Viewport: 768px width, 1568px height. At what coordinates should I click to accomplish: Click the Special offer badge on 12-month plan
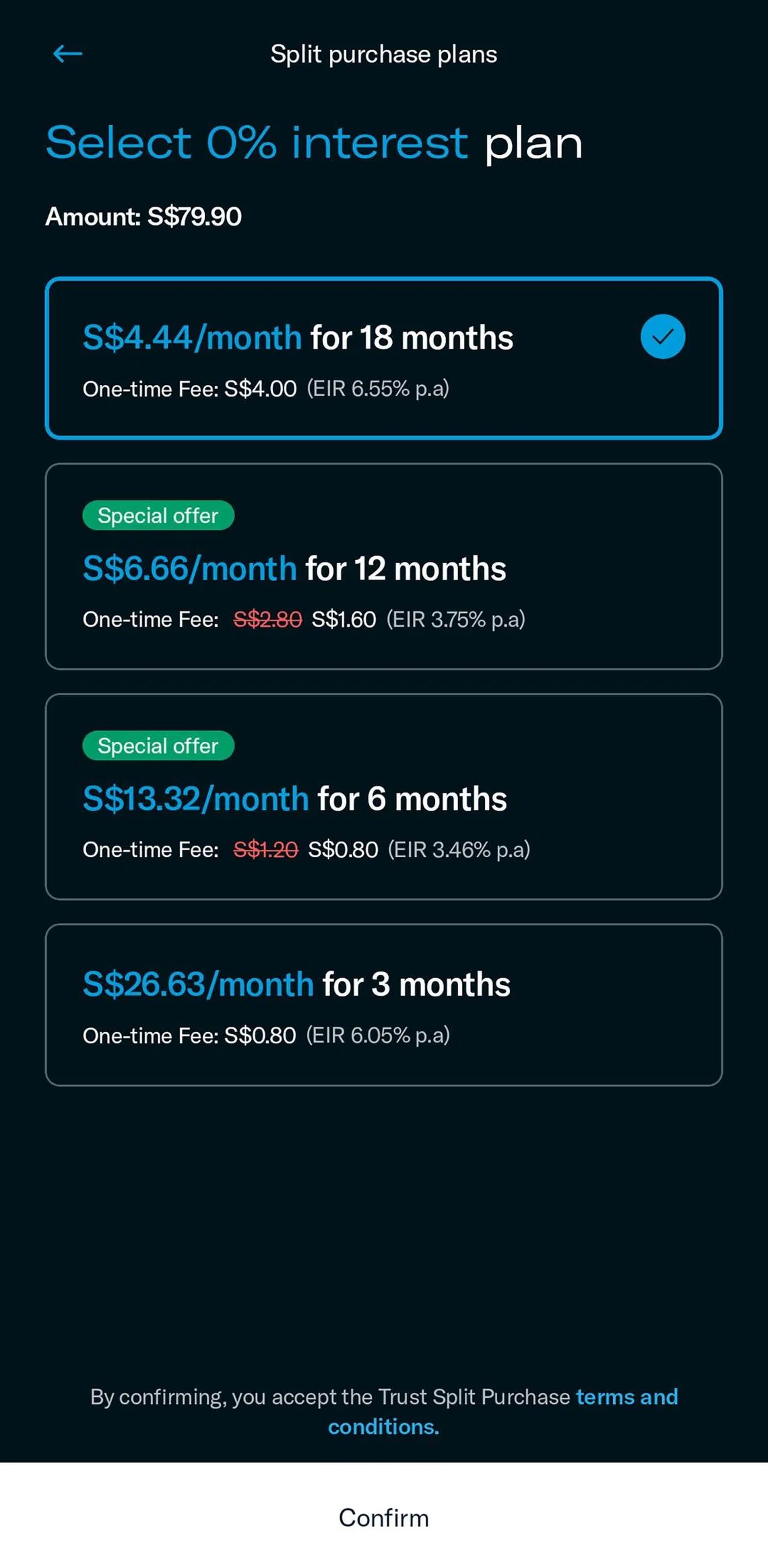click(x=158, y=516)
